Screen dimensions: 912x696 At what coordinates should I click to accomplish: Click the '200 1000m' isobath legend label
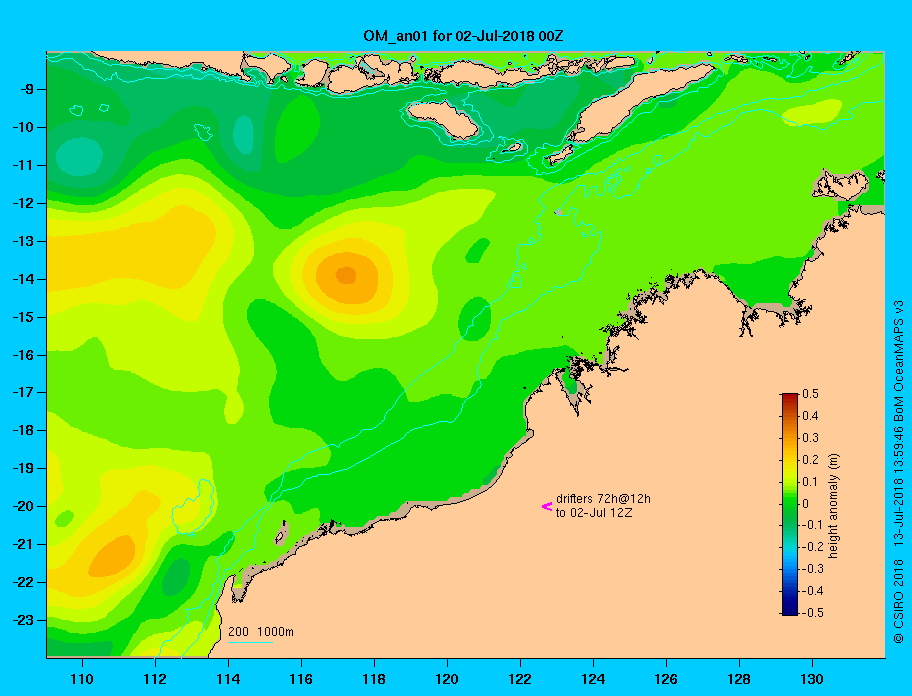(x=261, y=632)
